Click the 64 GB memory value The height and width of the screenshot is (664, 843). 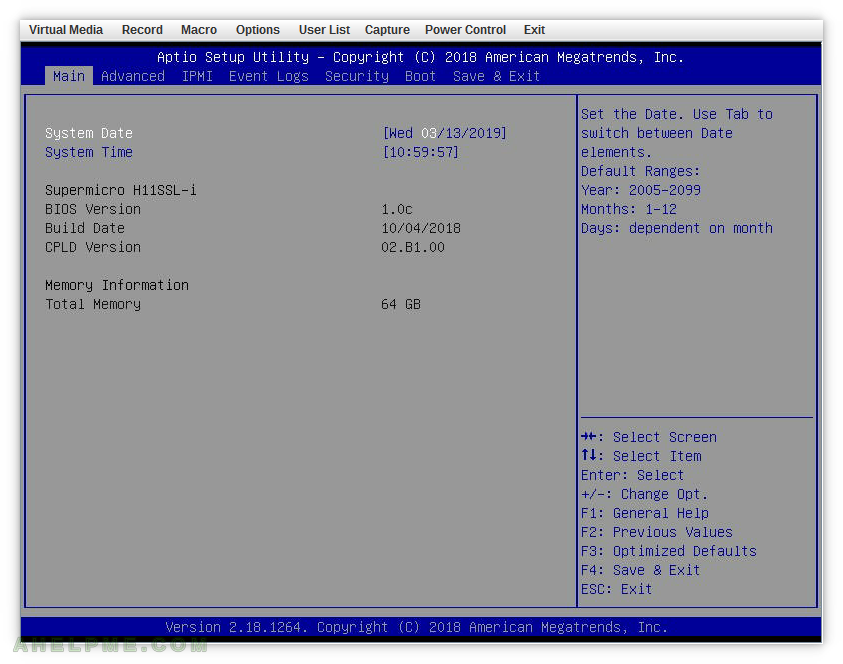pyautogui.click(x=401, y=304)
